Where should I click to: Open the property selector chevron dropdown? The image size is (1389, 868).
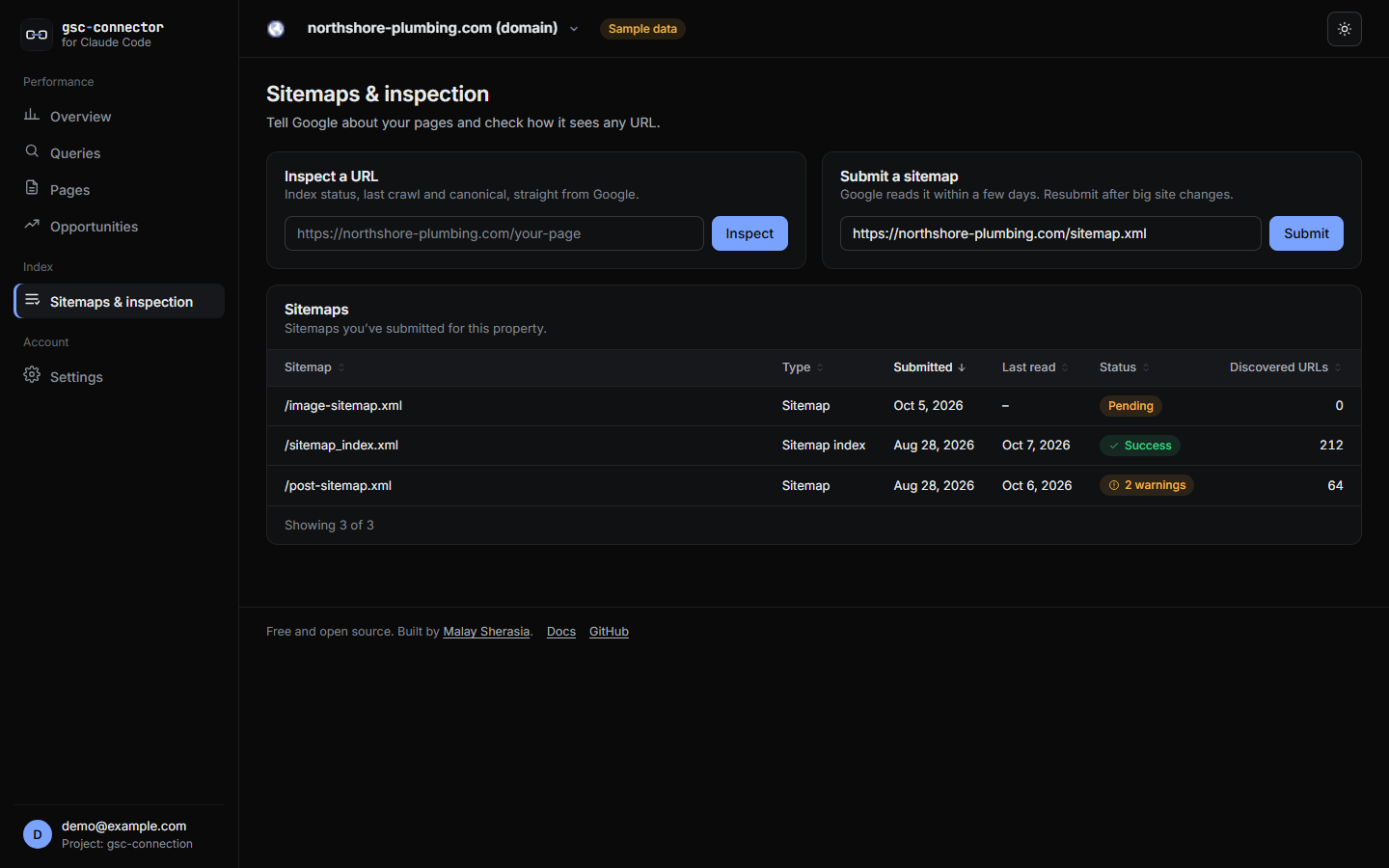tap(574, 29)
